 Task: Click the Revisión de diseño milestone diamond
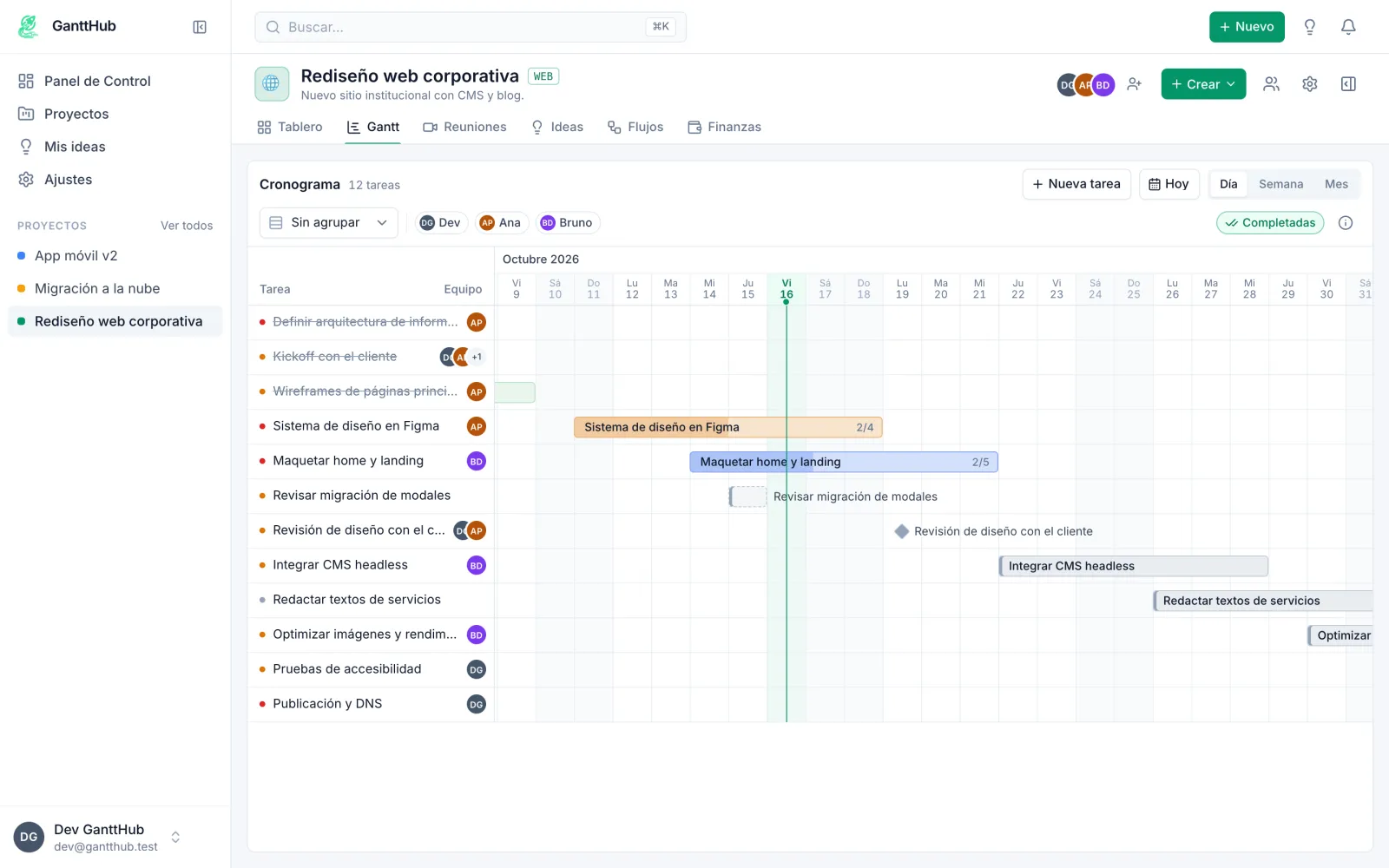tap(902, 531)
